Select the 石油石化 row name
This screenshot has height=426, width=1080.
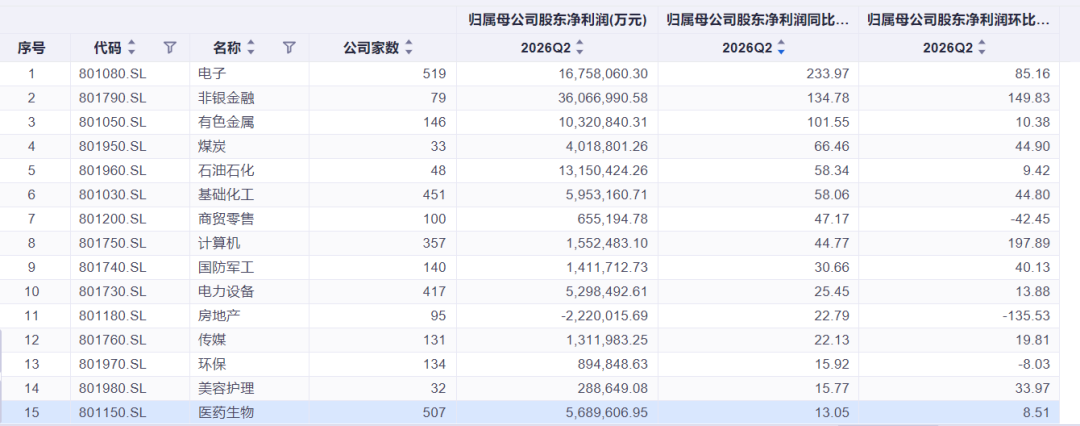226,170
